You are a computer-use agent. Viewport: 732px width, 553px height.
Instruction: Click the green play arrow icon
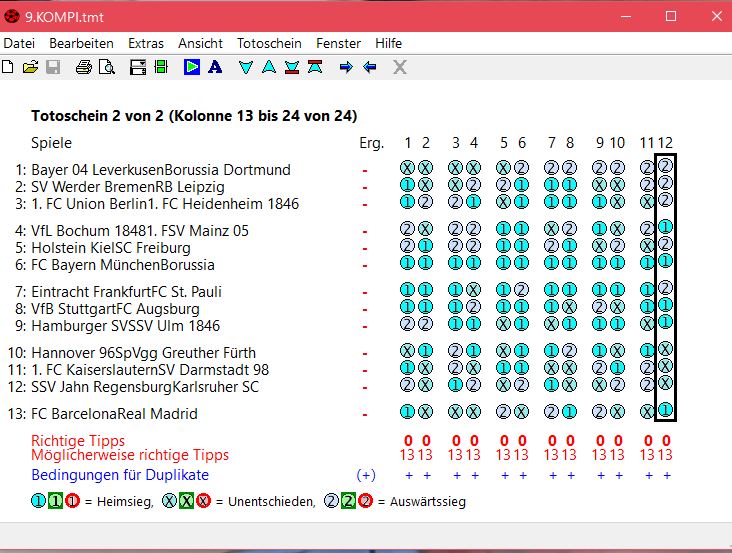pos(192,67)
